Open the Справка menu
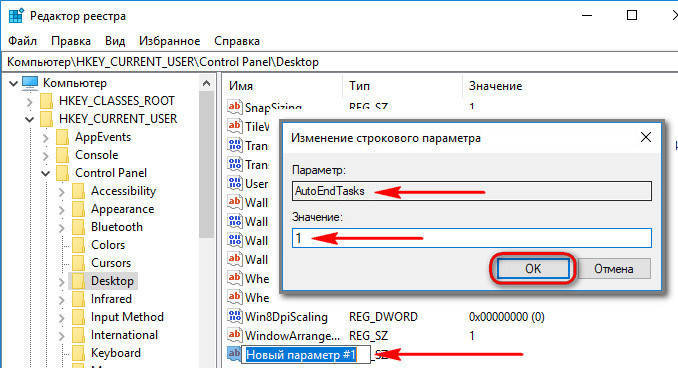This screenshot has height=368, width=678. point(237,41)
